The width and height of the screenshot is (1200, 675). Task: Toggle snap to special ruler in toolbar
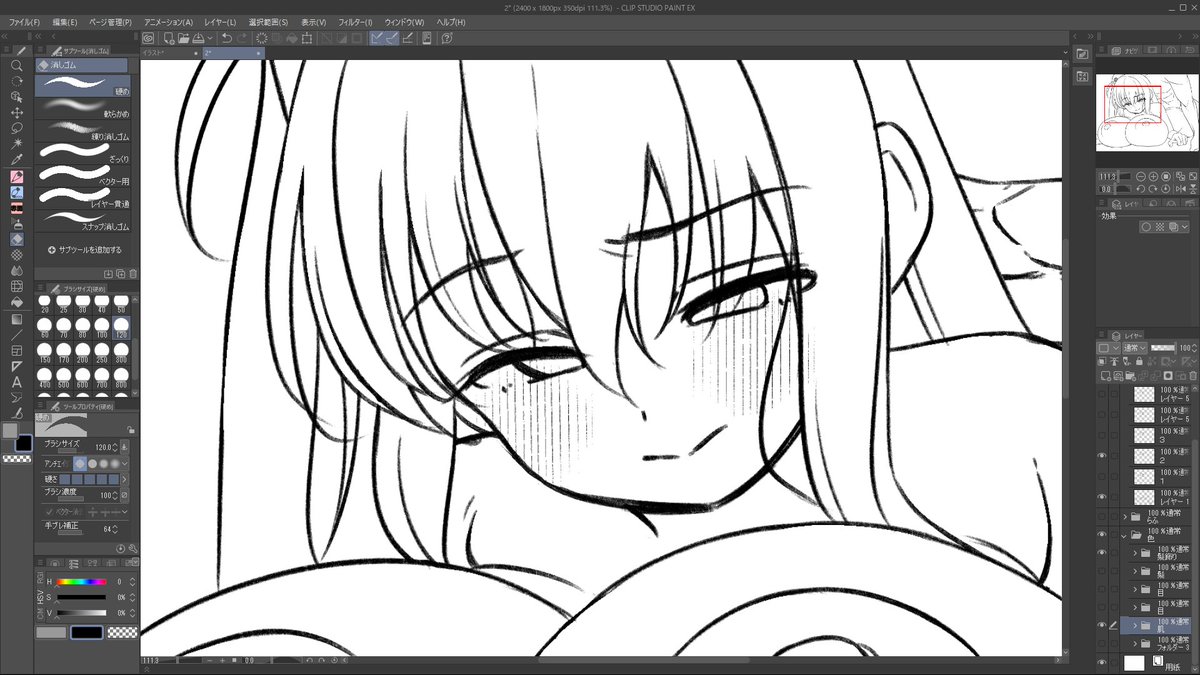tap(392, 38)
